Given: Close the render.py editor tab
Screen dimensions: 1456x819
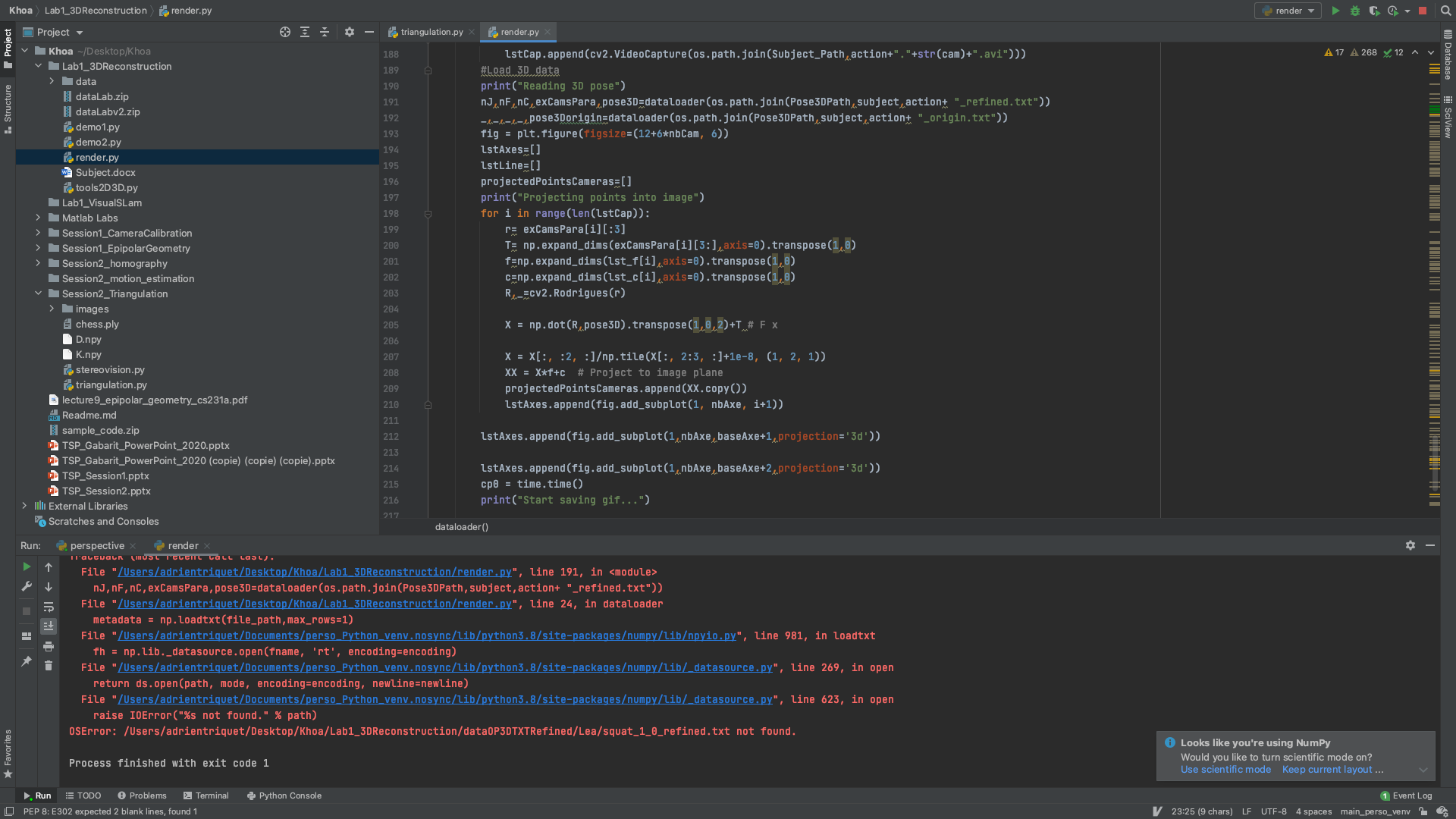Looking at the screenshot, I should [x=548, y=32].
